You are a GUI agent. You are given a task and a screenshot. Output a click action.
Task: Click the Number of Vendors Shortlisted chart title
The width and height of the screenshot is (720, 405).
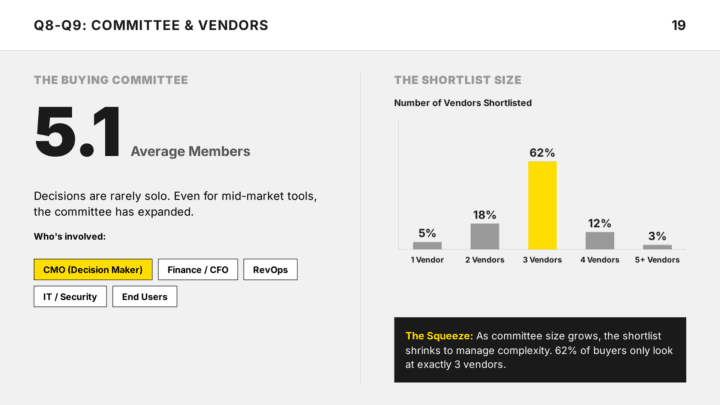tap(463, 103)
